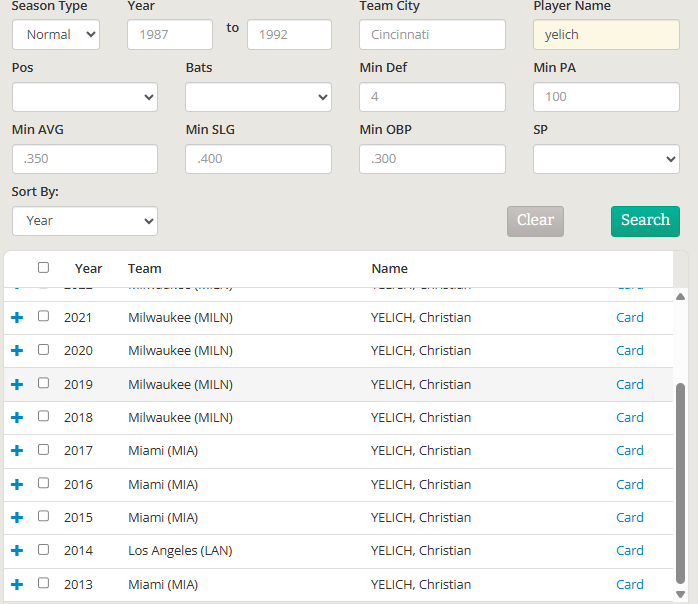The height and width of the screenshot is (604, 698).
Task: Focus the start Year field with 1987 placeholder
Action: tap(170, 34)
